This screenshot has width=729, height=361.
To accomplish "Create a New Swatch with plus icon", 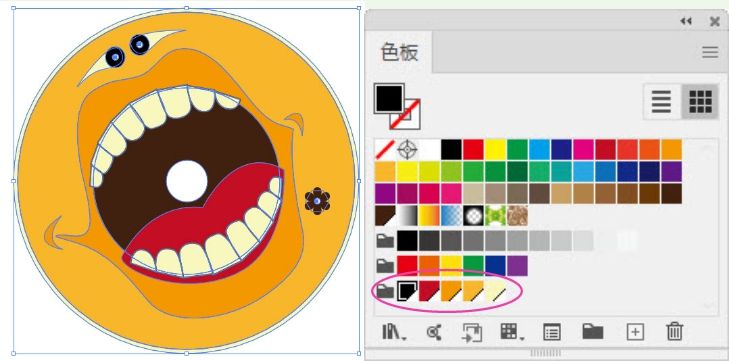I will 635,332.
